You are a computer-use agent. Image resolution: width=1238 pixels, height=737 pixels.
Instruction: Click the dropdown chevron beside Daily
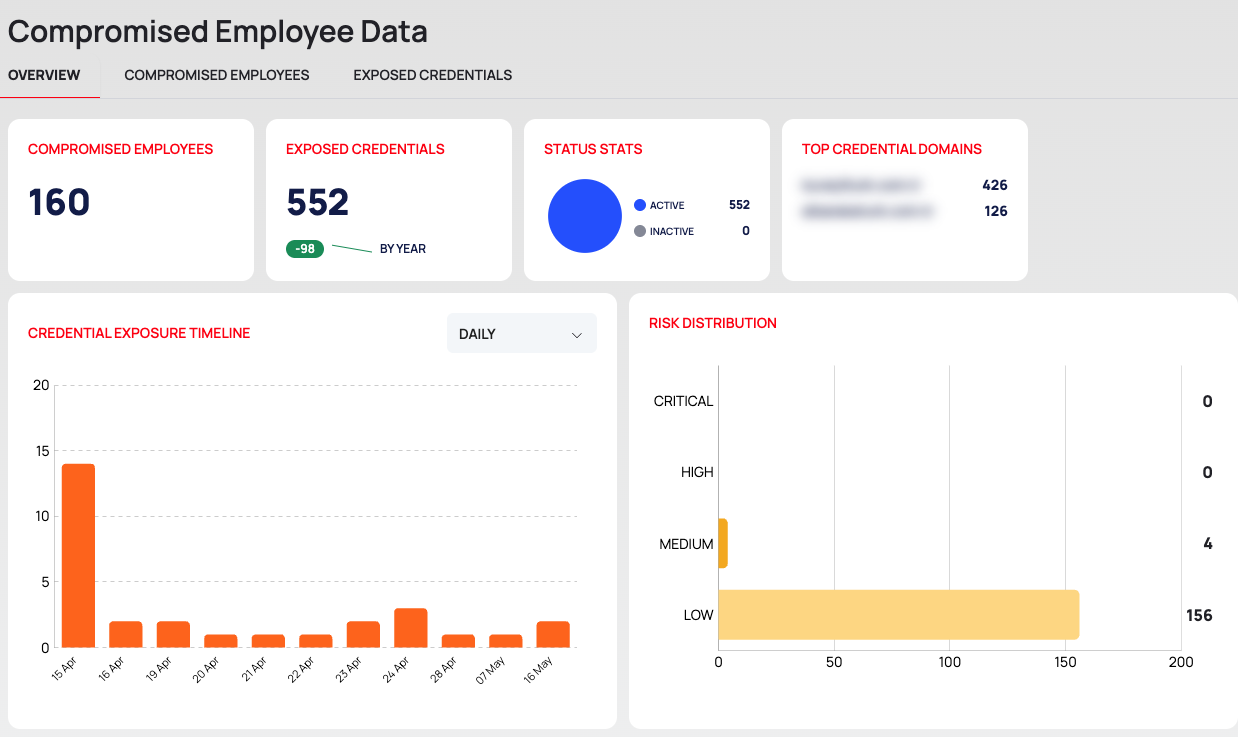[x=576, y=335]
